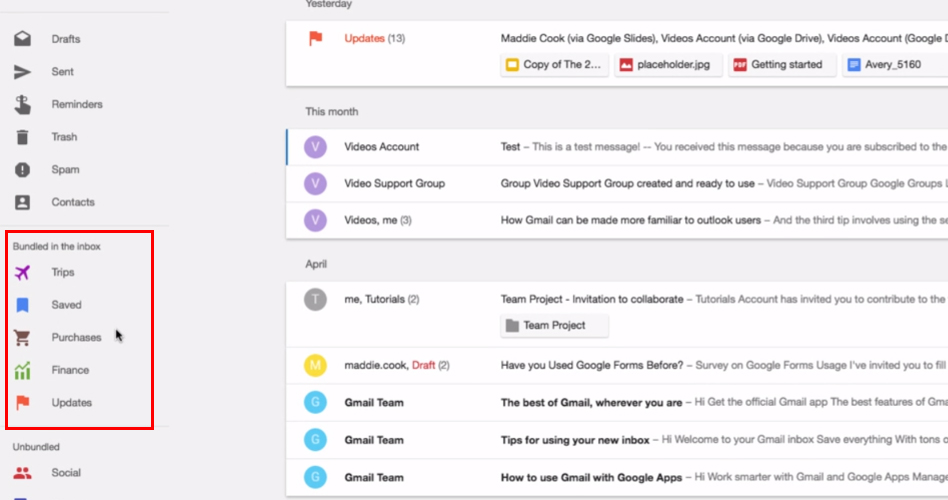Select the Purchases bundle label
This screenshot has height=500, width=948.
click(76, 337)
